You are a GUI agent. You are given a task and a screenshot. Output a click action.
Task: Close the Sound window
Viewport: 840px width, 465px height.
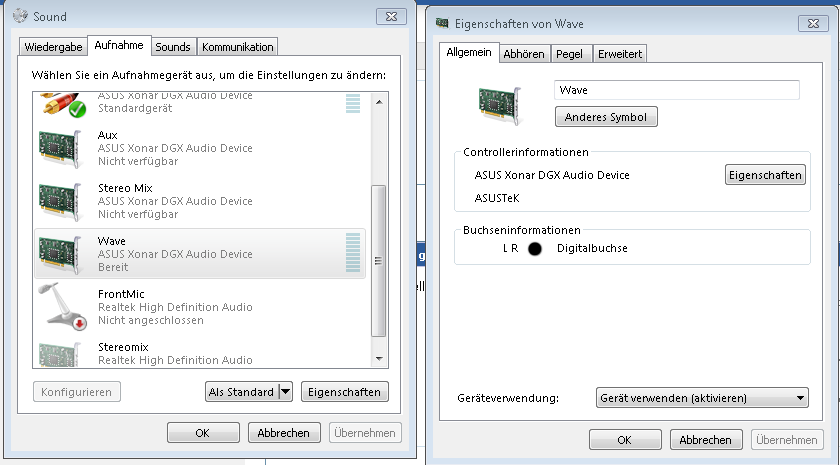[391, 17]
